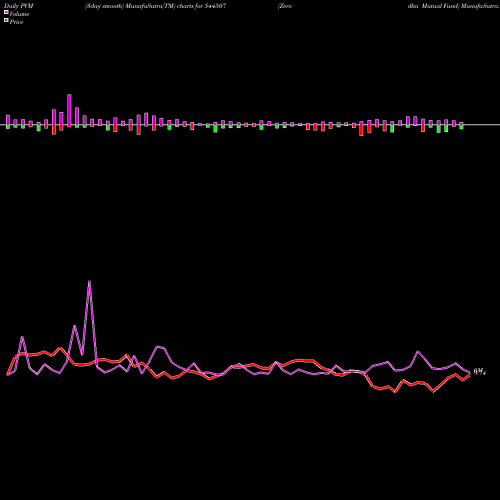Click the 'Price' legend label
Screen dimensions: 500x500
tap(16, 22)
